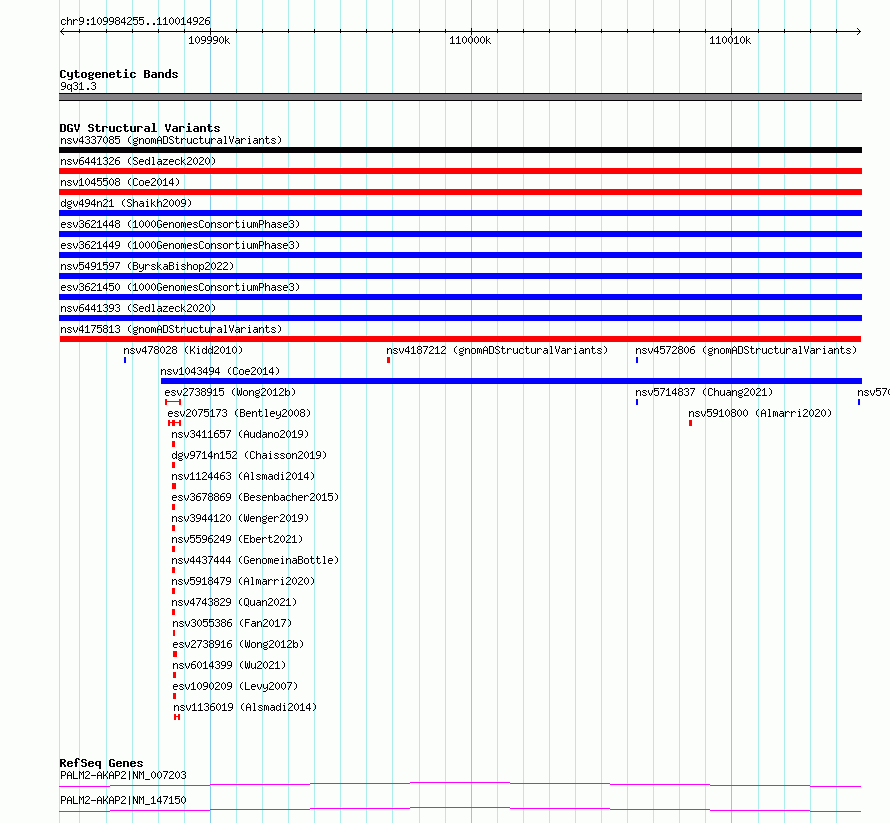Click the blue bar under dgv494n21
Viewport: 890px width, 823px height.
point(460,213)
